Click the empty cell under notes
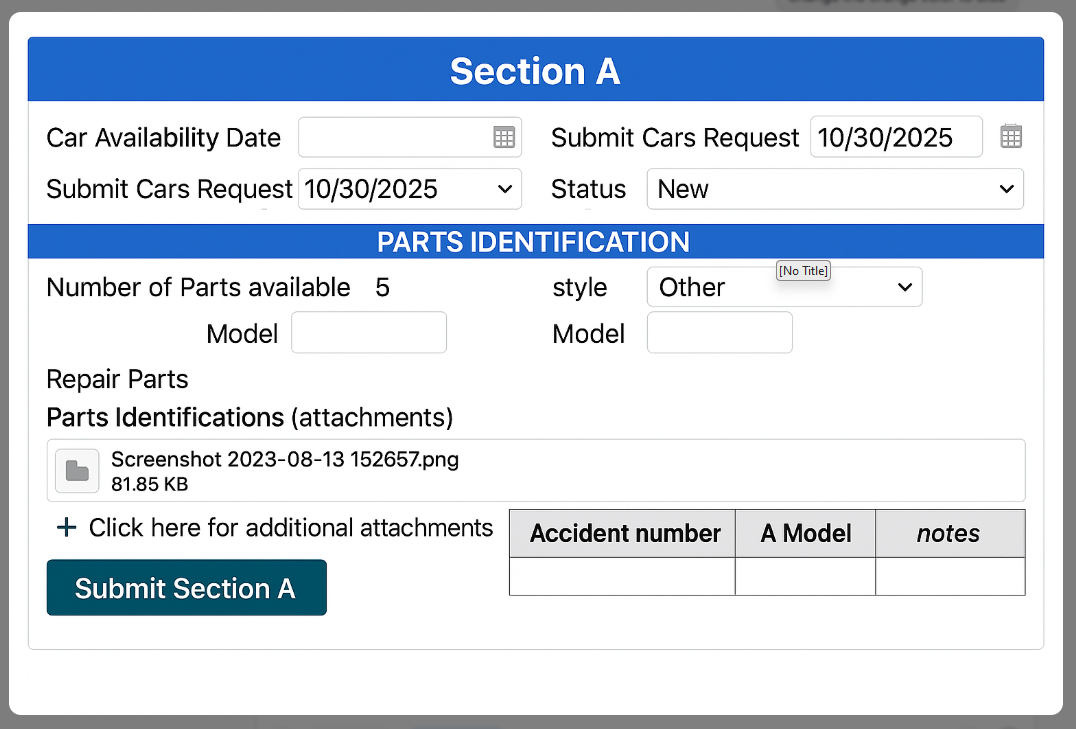 pyautogui.click(x=949, y=577)
